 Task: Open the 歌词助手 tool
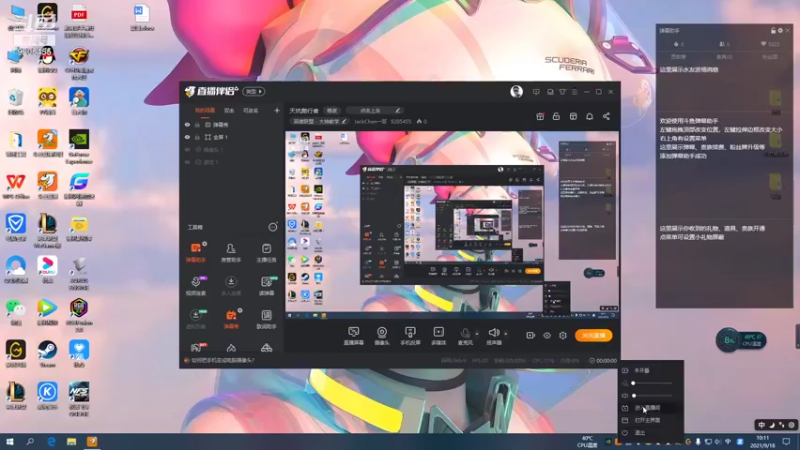point(266,319)
